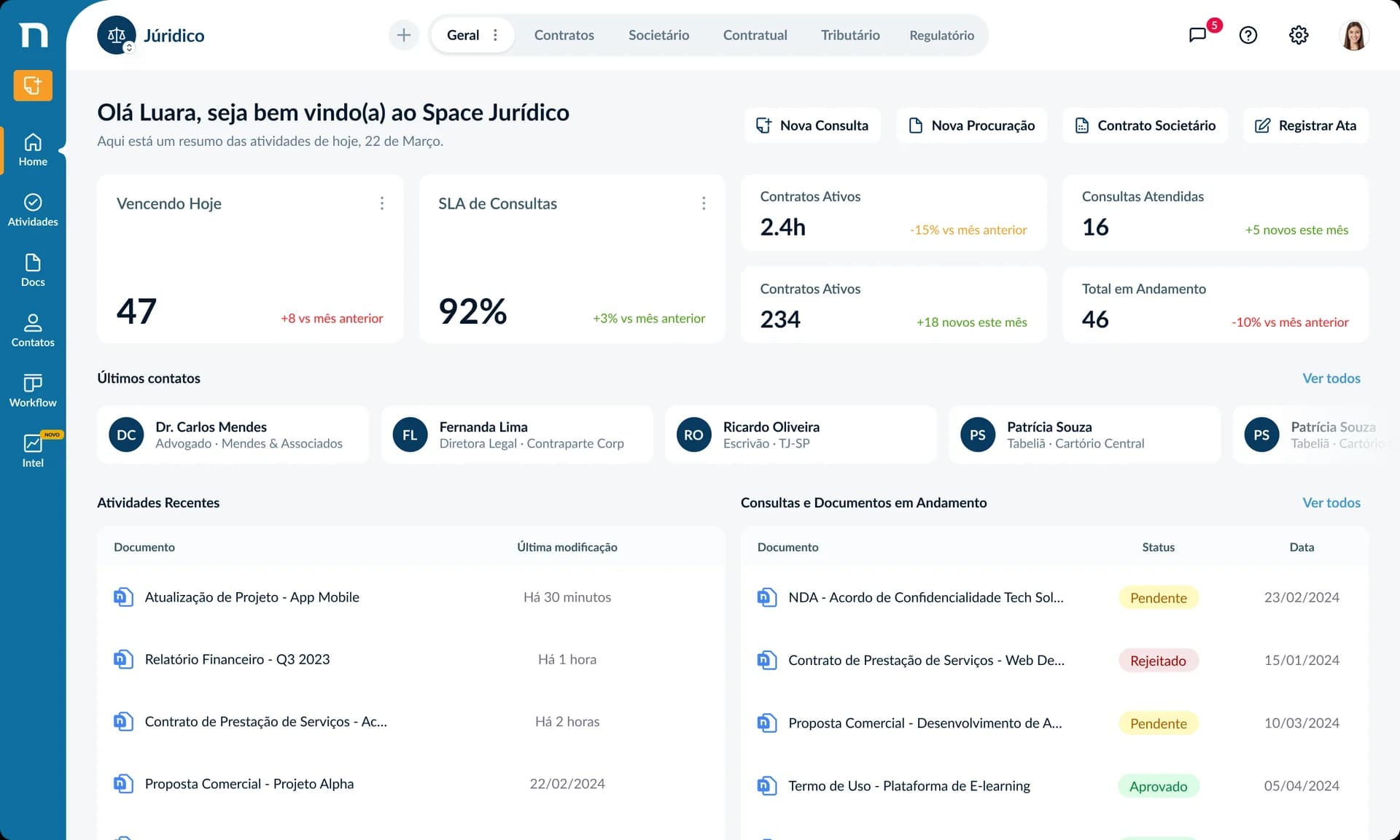The height and width of the screenshot is (840, 1400).
Task: Click Ver todos next to Últimos contatos
Action: point(1331,378)
